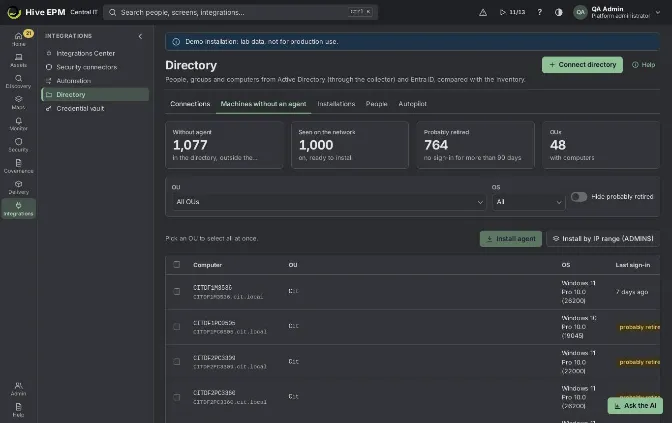Tick the select-all checkbox in table header

[x=177, y=264]
